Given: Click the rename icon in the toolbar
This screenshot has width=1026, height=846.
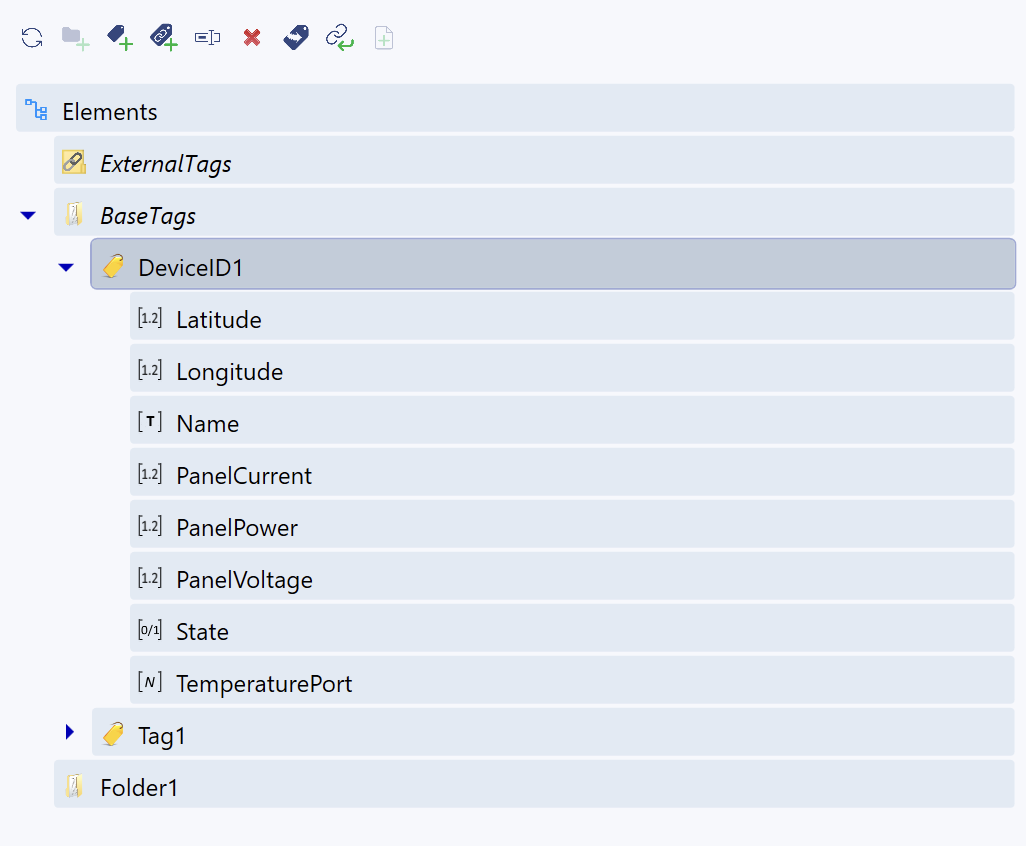Looking at the screenshot, I should tap(208, 38).
